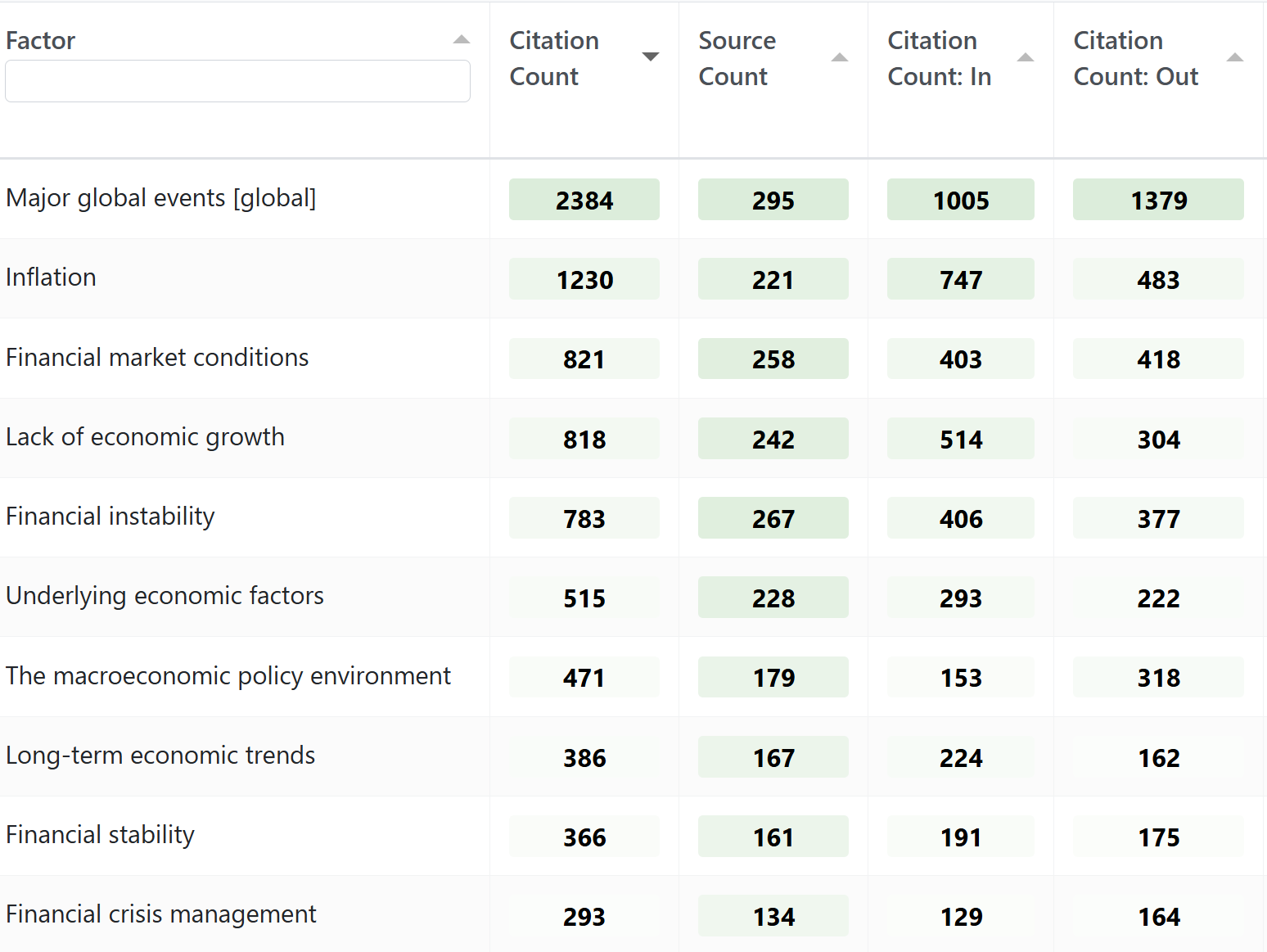This screenshot has height=952, width=1267.
Task: Click the Citation Count descending sort arrow
Action: pos(651,56)
